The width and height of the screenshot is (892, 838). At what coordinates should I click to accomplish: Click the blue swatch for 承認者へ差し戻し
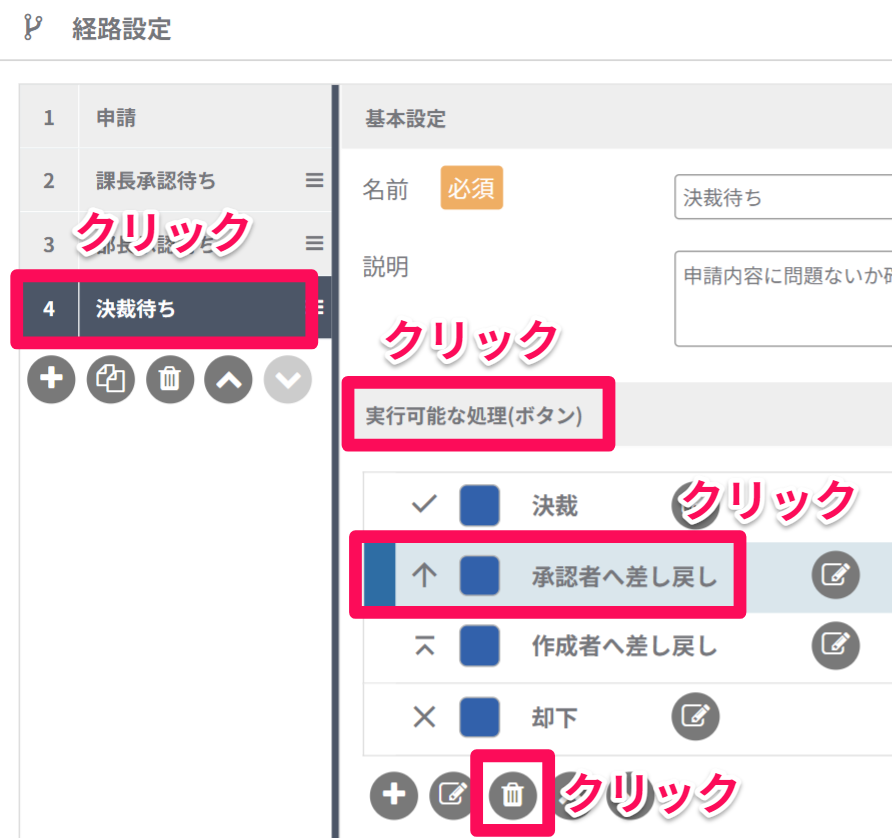(480, 576)
